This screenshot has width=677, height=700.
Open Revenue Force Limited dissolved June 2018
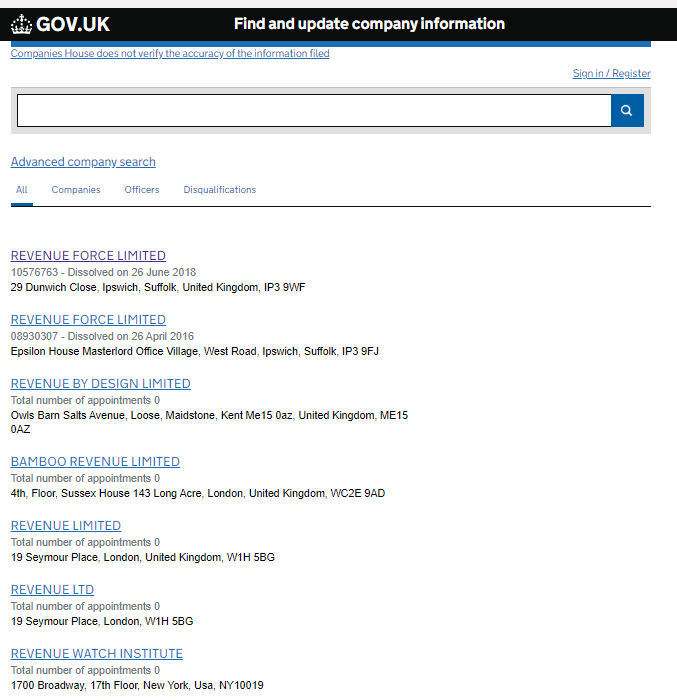[x=88, y=256]
